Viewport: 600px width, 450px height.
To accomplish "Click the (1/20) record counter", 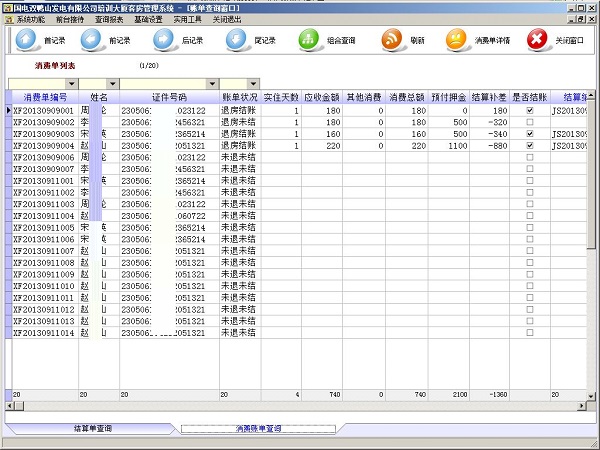I will [x=149, y=65].
